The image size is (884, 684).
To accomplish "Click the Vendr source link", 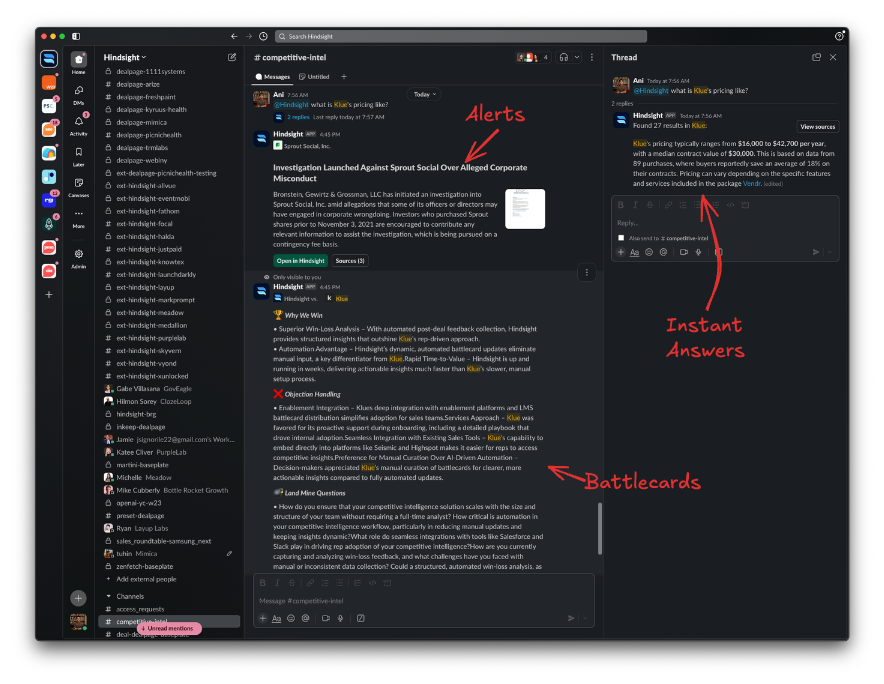I will tap(752, 183).
